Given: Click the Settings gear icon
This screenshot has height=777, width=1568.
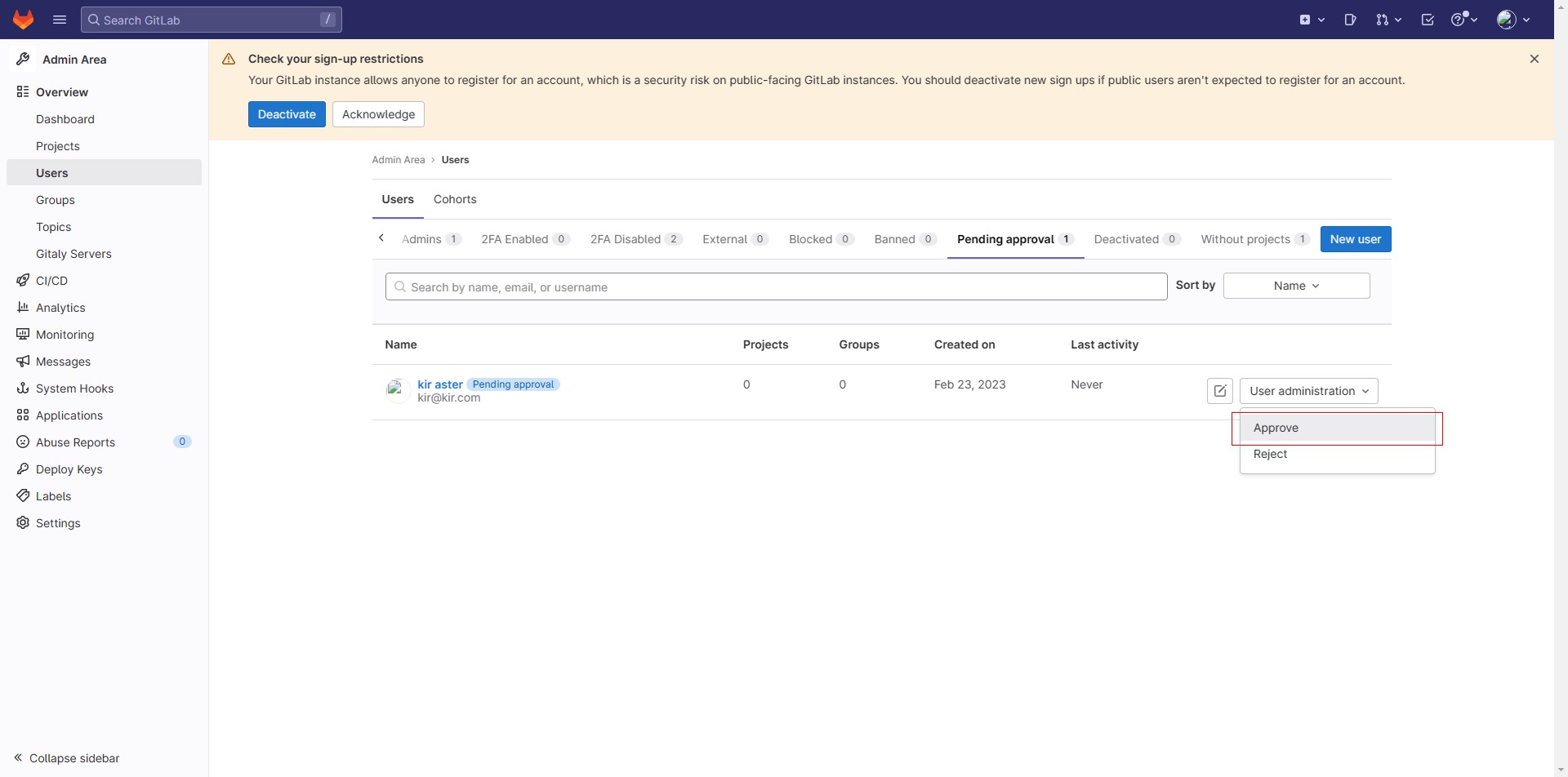Looking at the screenshot, I should tap(23, 523).
